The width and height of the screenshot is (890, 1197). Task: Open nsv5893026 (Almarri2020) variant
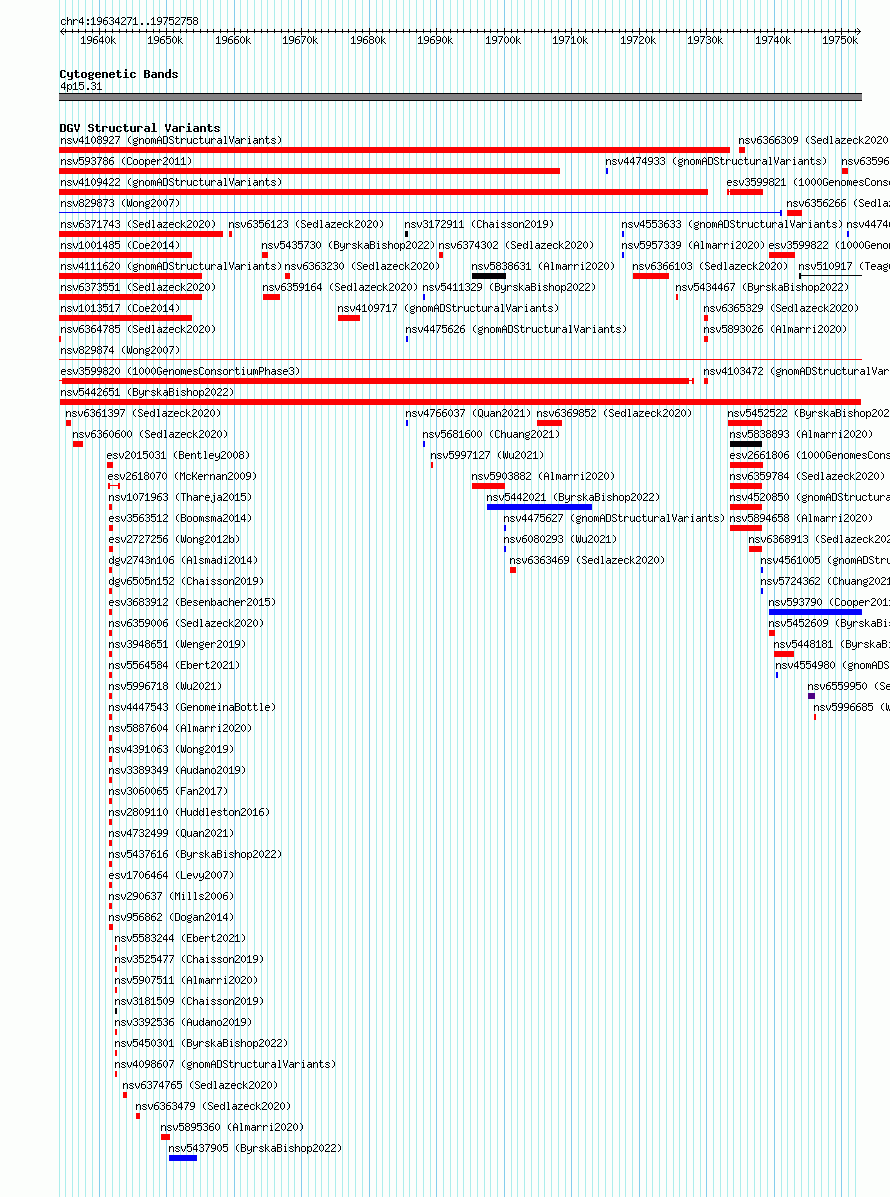click(x=775, y=330)
